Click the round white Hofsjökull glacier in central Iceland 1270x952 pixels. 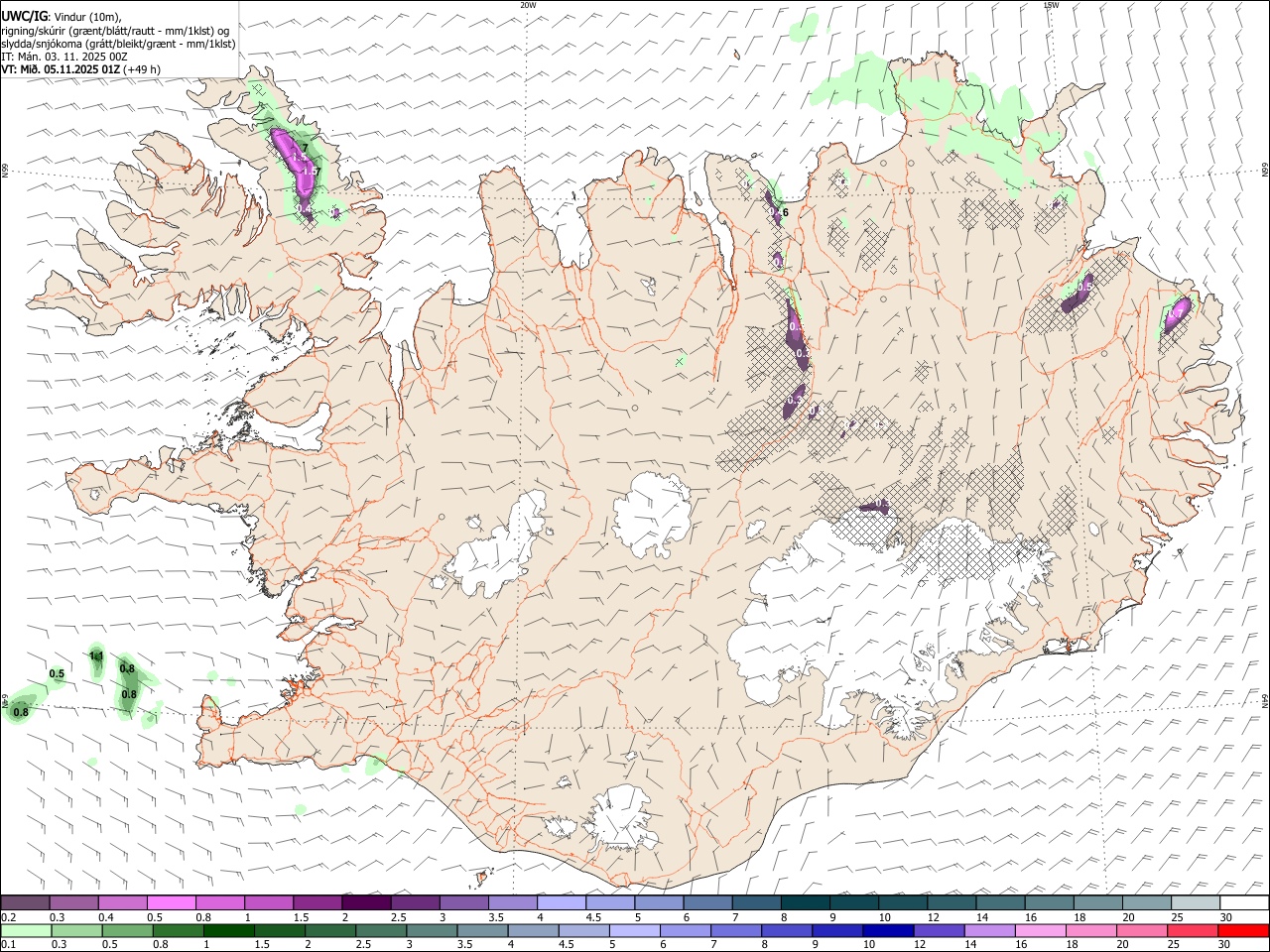tap(652, 514)
